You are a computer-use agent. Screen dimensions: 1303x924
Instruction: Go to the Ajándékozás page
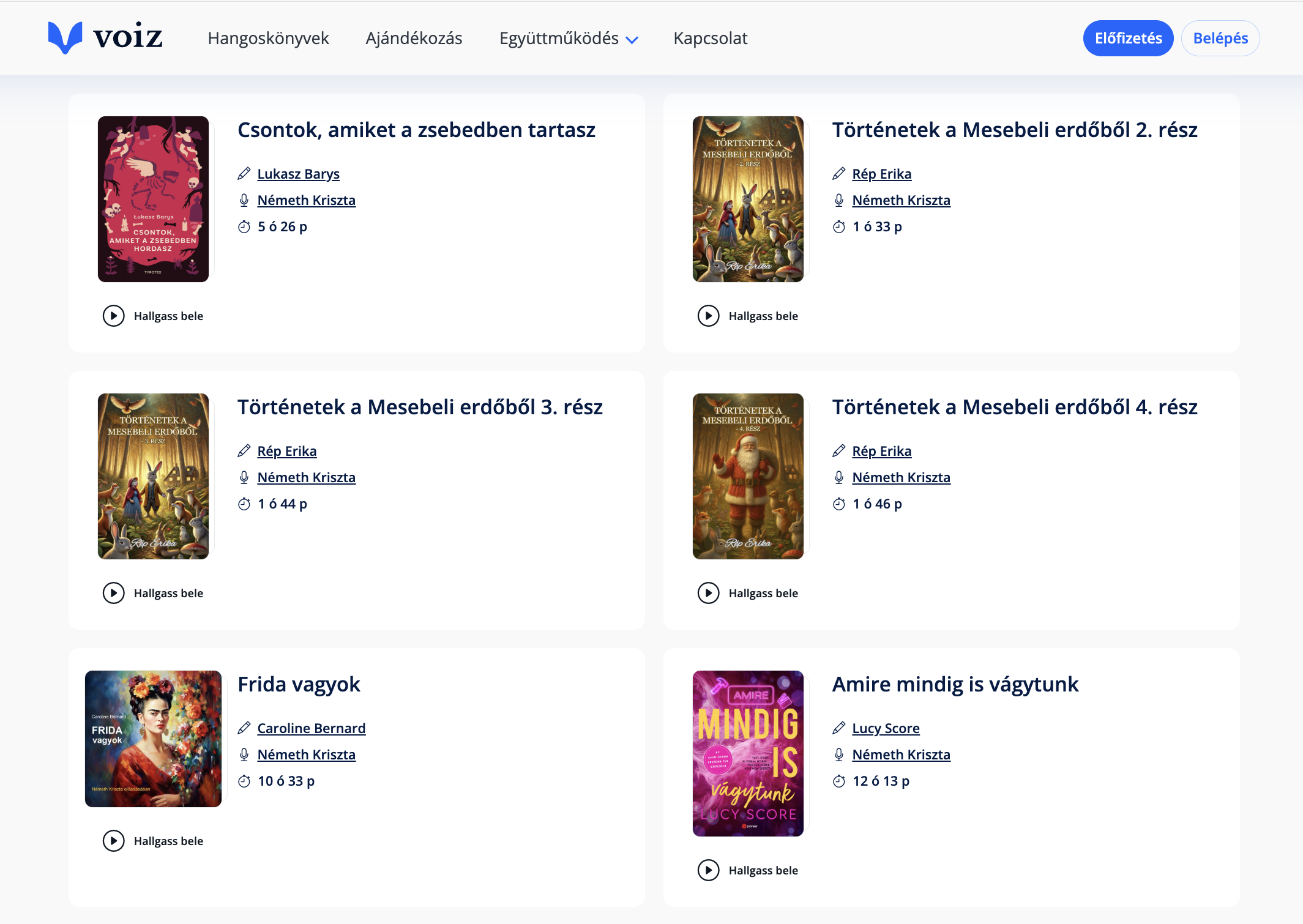coord(414,38)
